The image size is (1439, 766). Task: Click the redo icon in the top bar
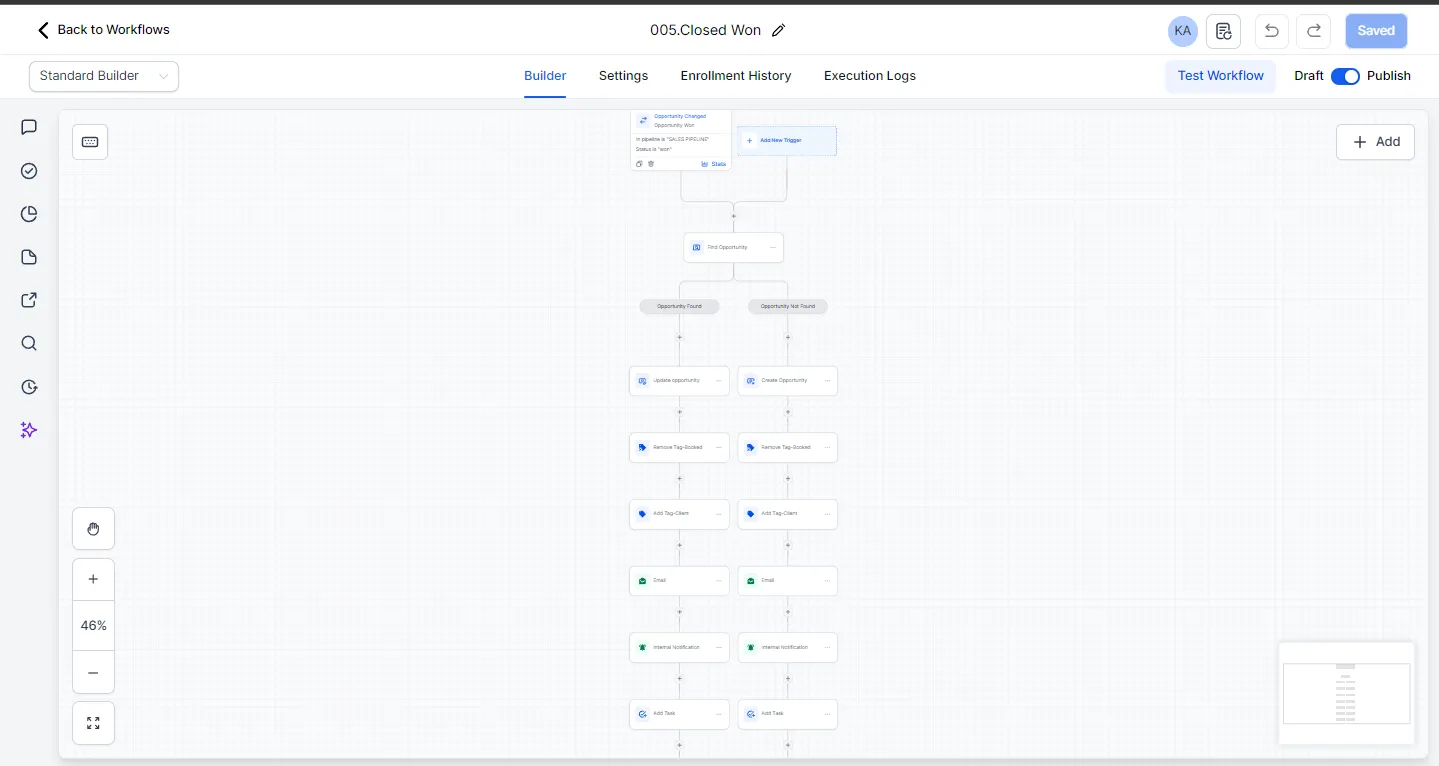click(x=1313, y=31)
